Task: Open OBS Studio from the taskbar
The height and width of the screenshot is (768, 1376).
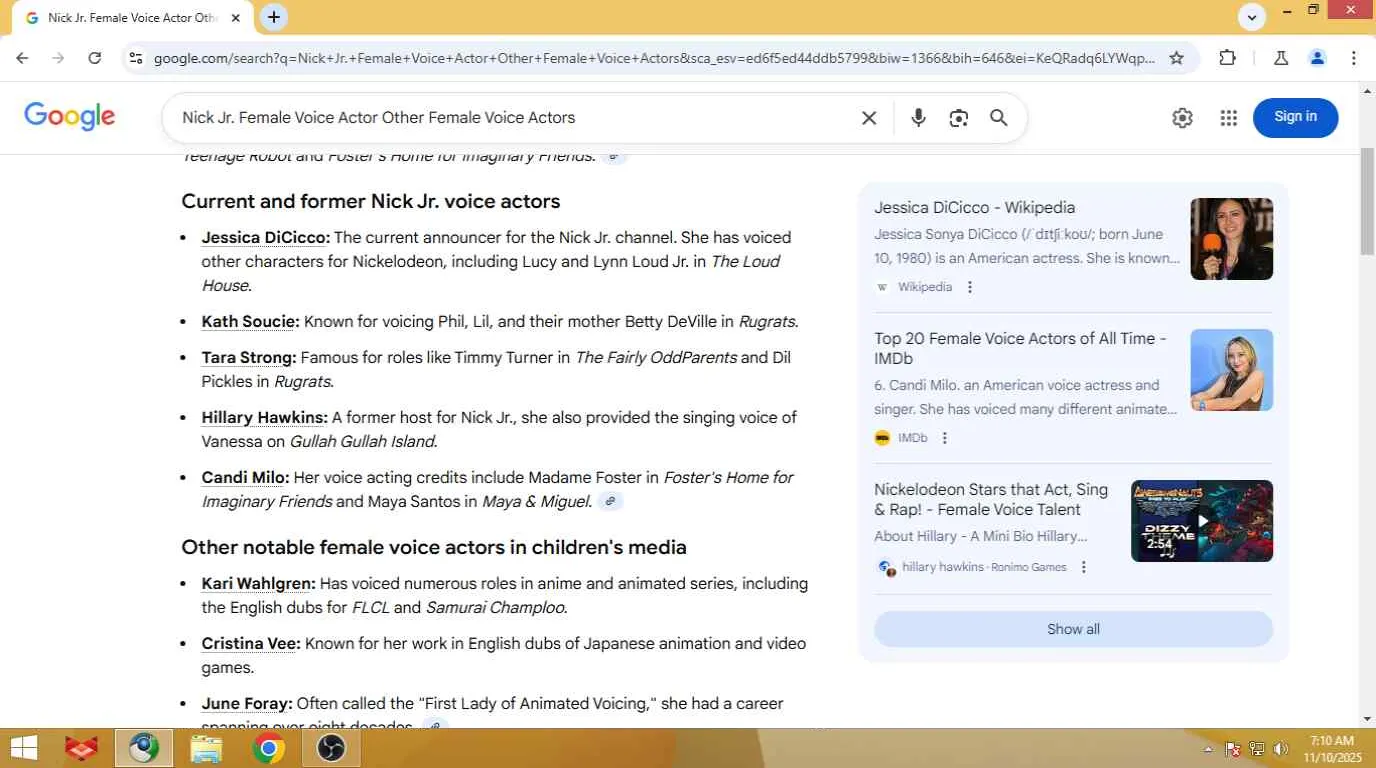Action: coord(331,748)
